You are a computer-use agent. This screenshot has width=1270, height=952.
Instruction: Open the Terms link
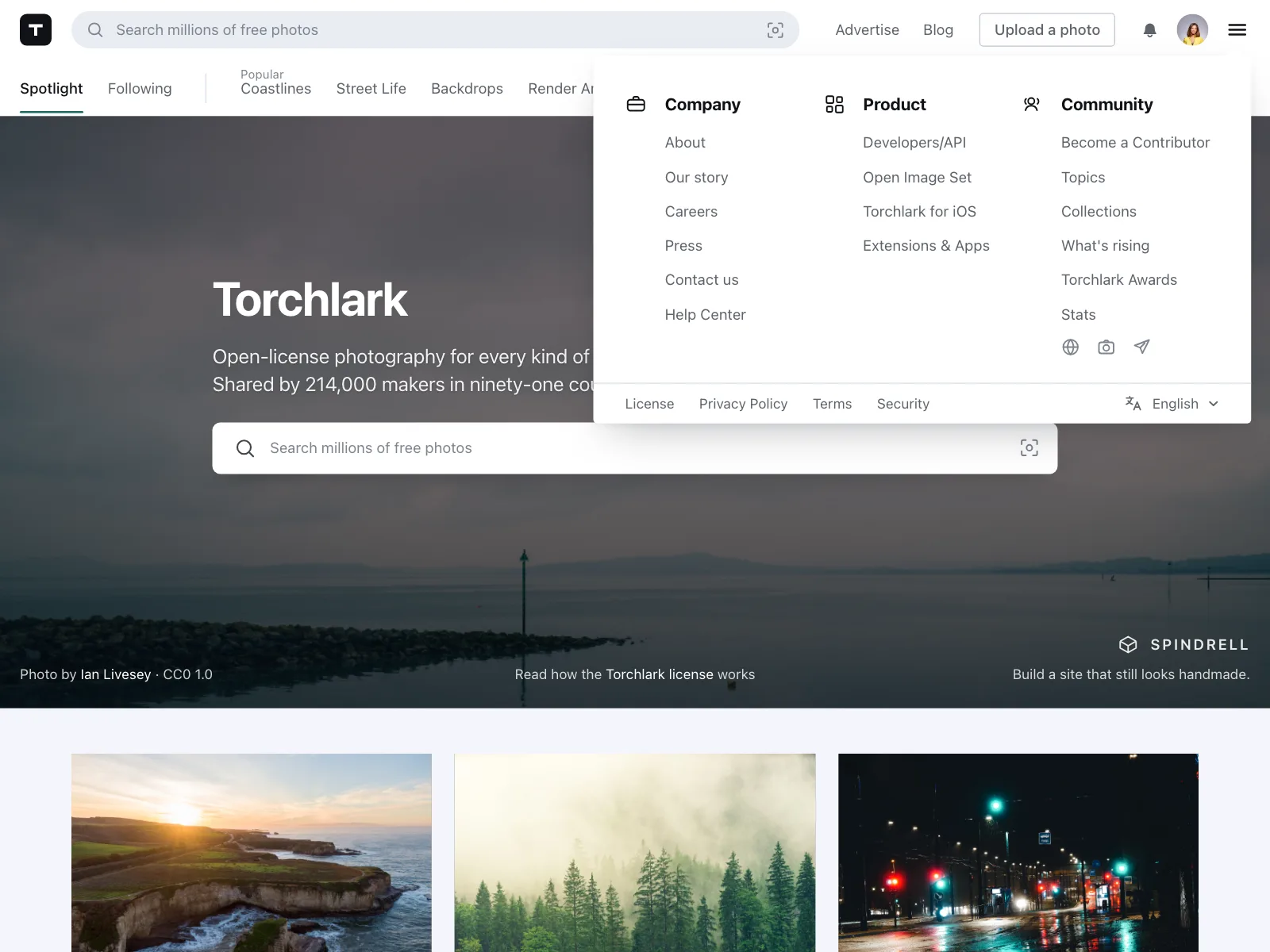(832, 404)
